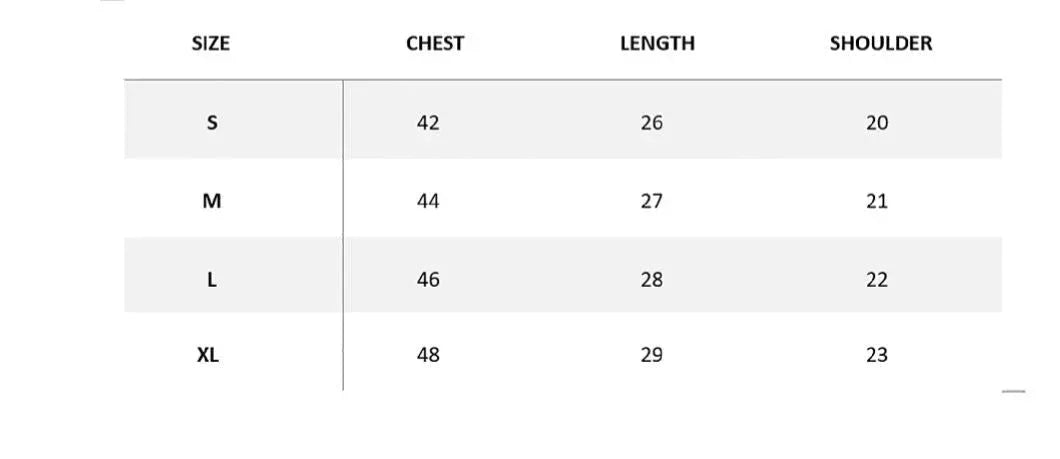Viewport: 1060px width, 459px height.
Task: Click chest value 42 for size S
Action: tap(428, 123)
